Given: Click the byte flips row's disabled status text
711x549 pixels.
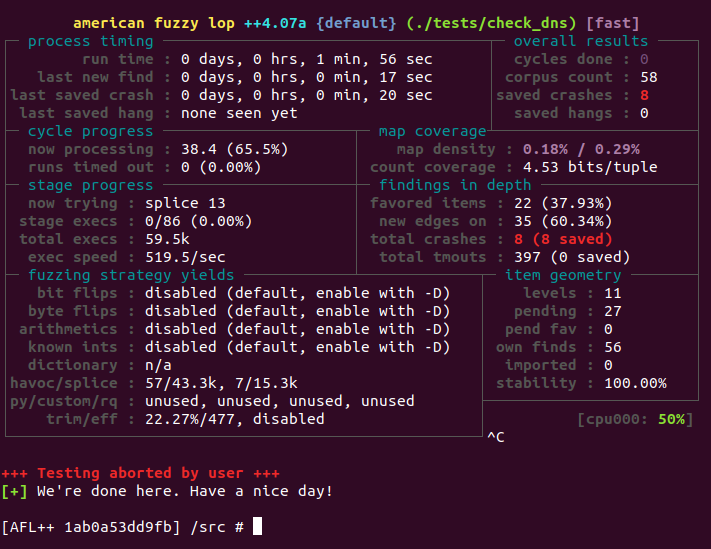Looking at the screenshot, I should 297,311.
